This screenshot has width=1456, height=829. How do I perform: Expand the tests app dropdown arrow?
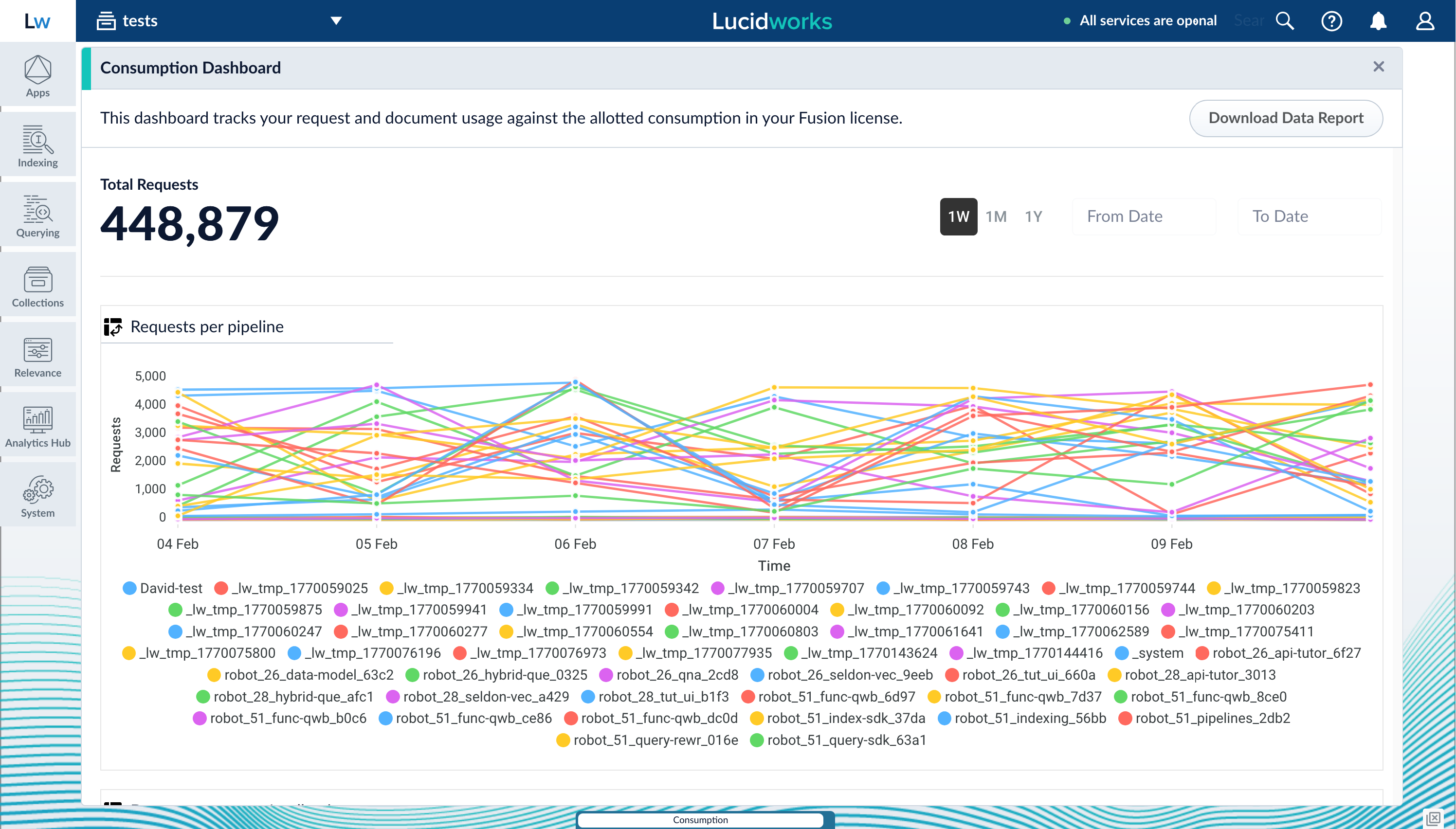tap(336, 21)
